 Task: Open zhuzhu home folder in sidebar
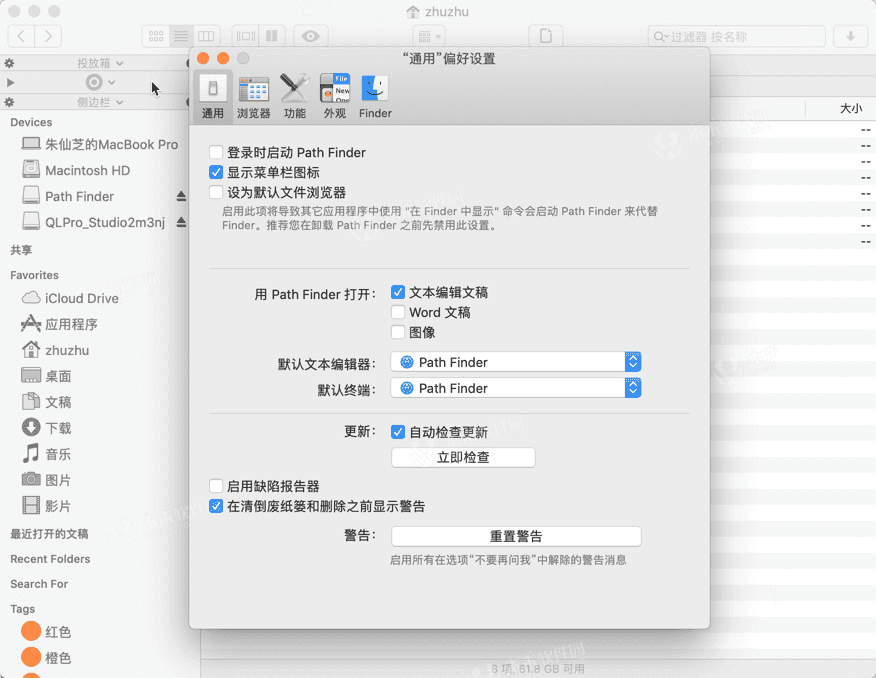[55, 350]
